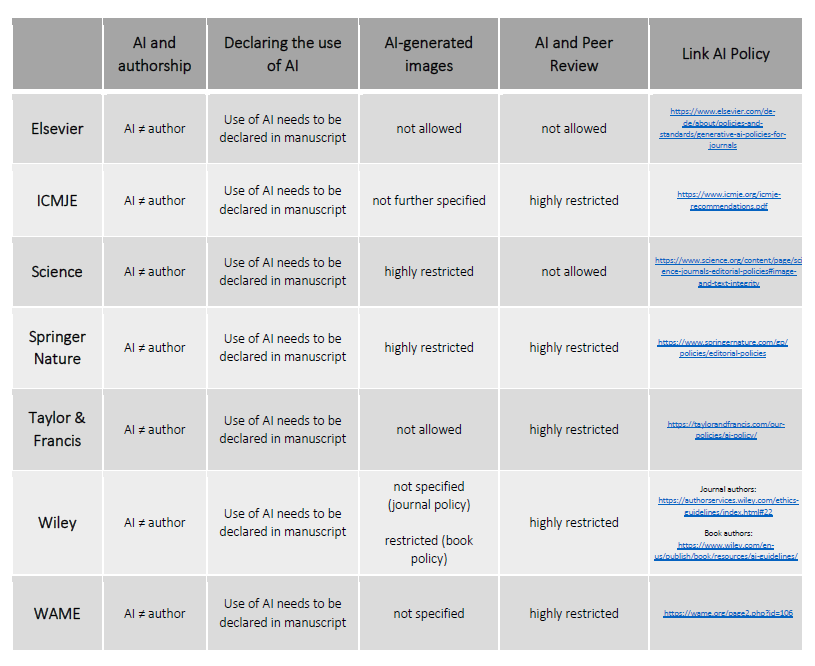Image resolution: width=815 pixels, height=666 pixels.
Task: Click Wiley's 'restricted (book policy)' text
Action: (x=428, y=549)
